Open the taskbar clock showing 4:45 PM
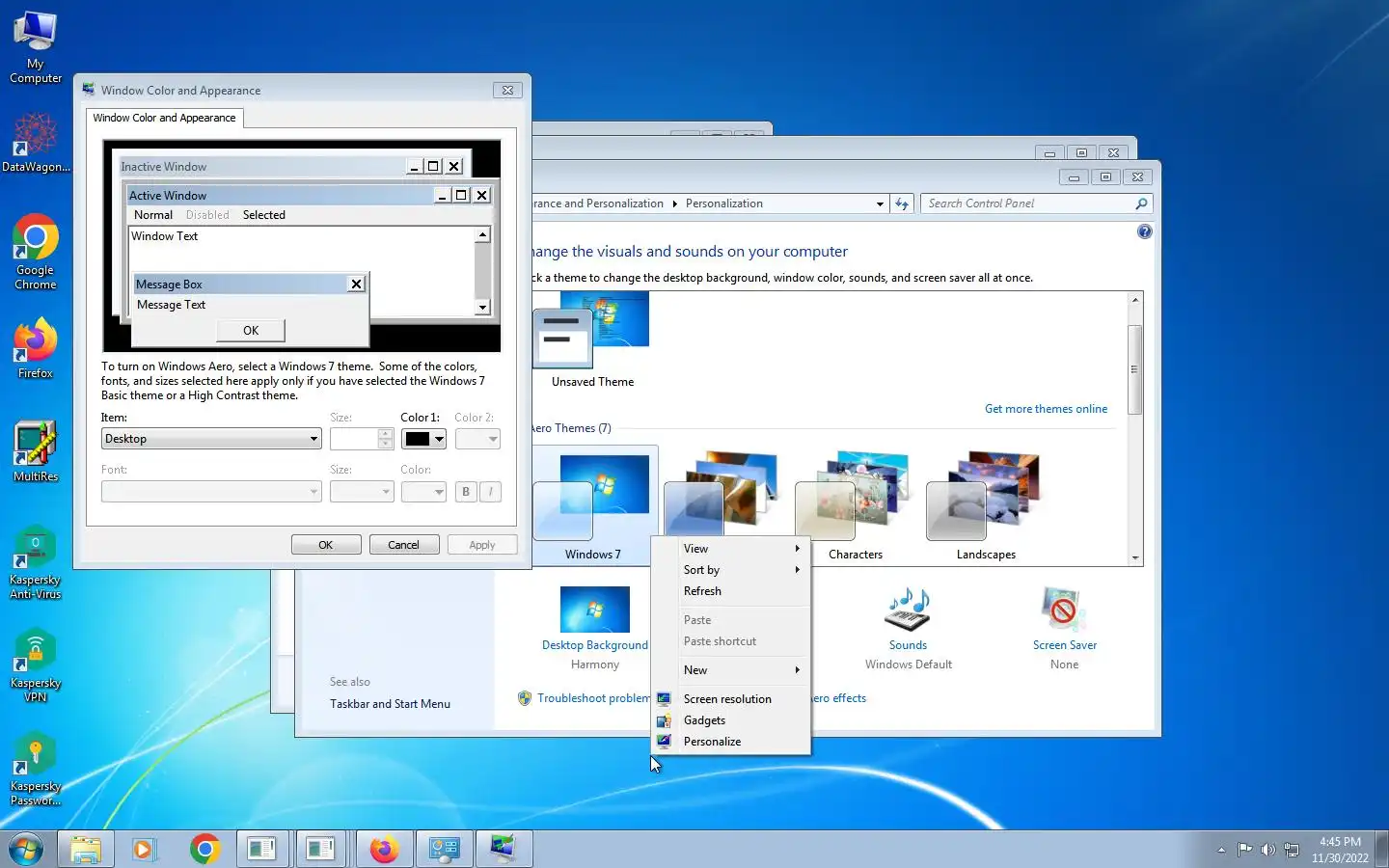The width and height of the screenshot is (1389, 868). [1340, 850]
